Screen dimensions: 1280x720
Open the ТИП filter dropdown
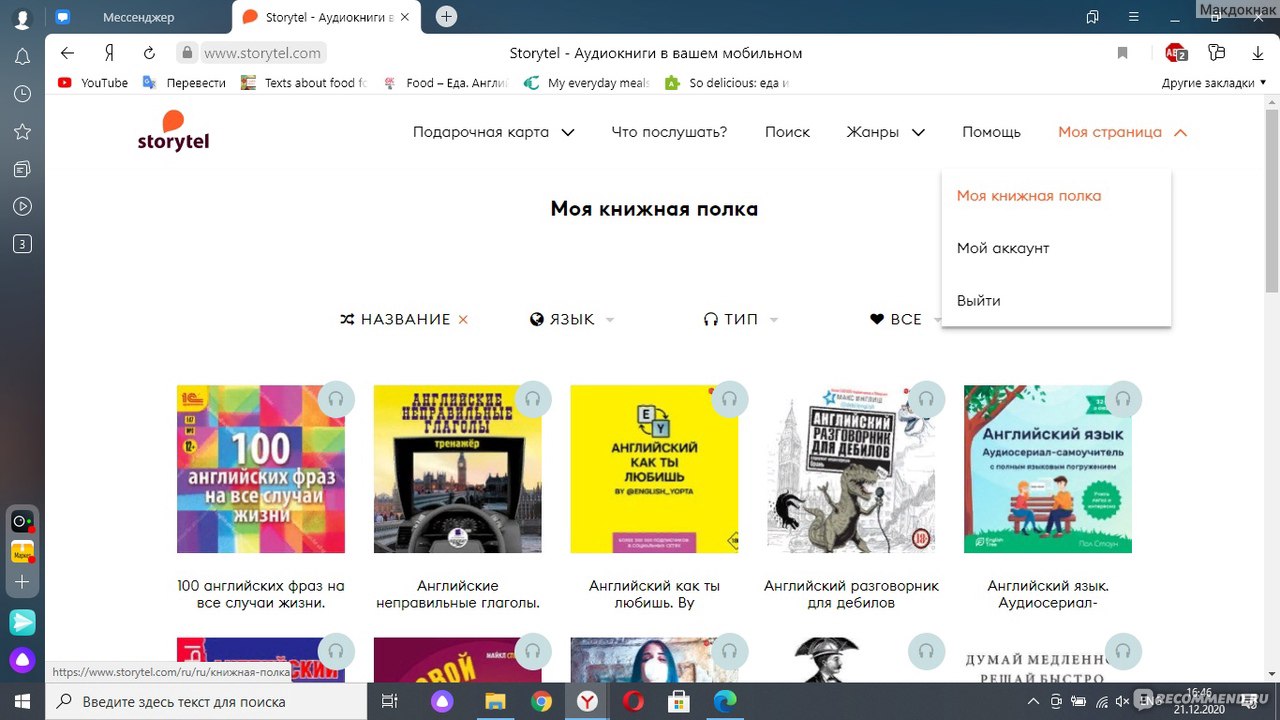click(x=741, y=320)
